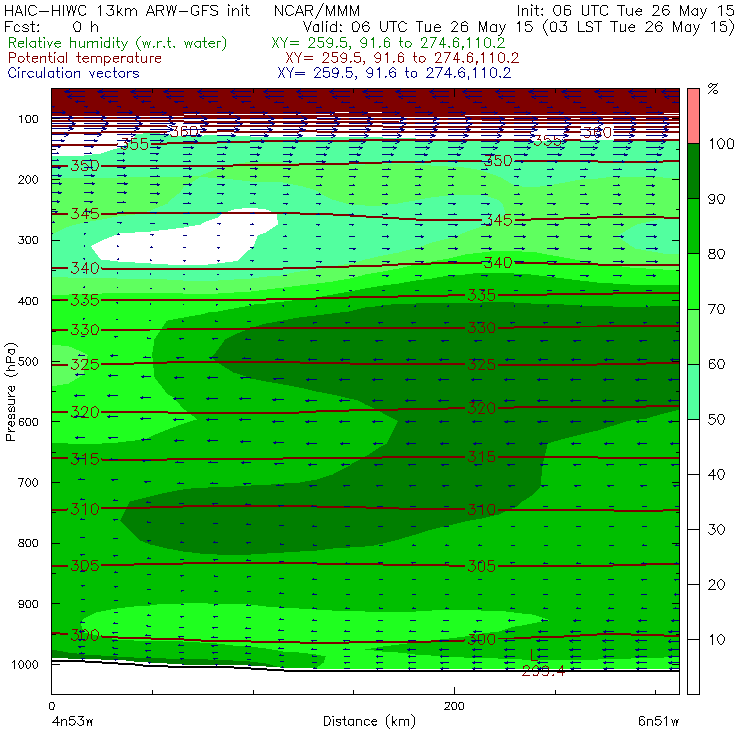This screenshot has height=740, width=740.
Task: Click the '500' pressure axis tick label
Action: point(28,361)
